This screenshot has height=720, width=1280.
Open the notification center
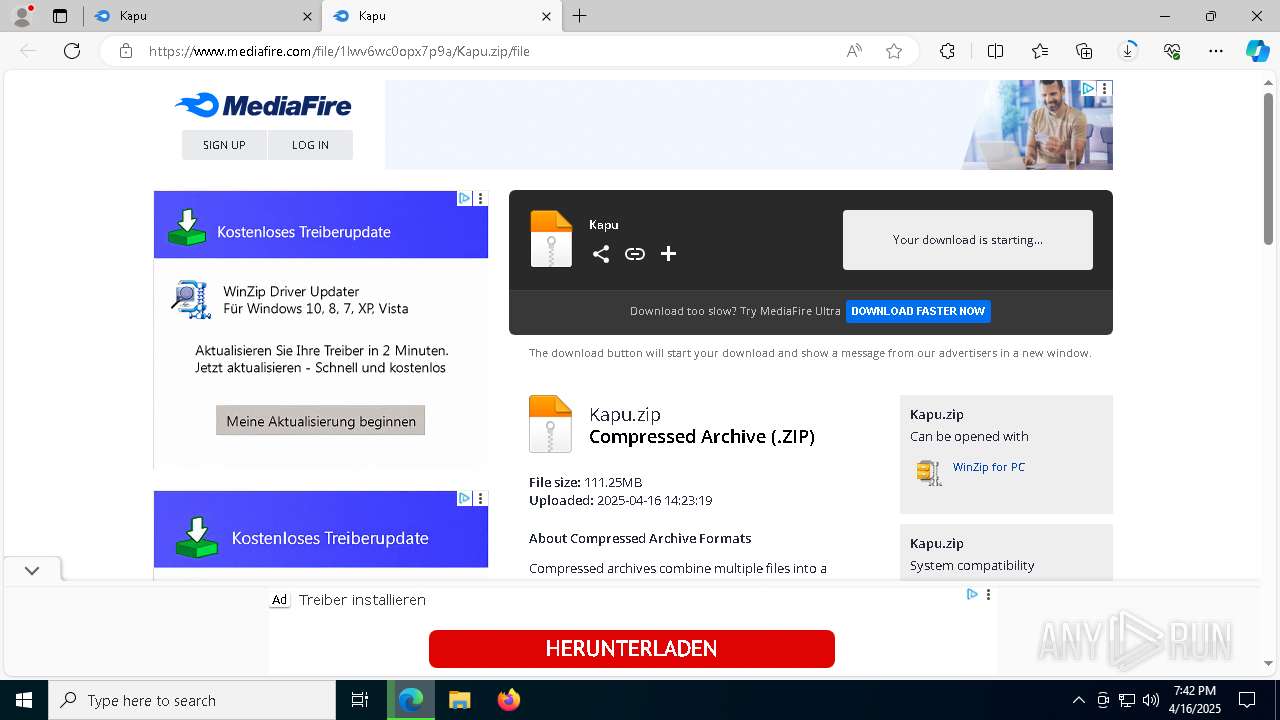click(x=1247, y=700)
